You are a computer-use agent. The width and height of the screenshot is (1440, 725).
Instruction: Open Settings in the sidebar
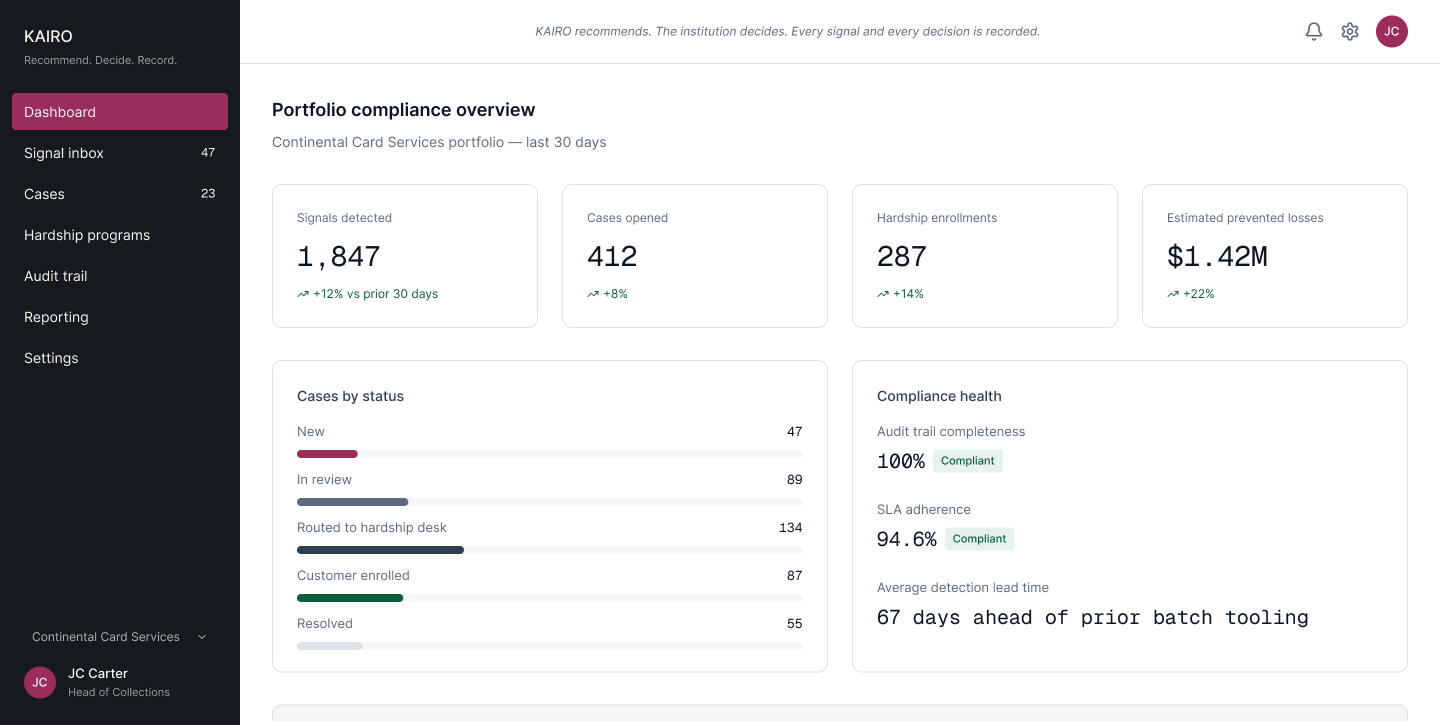tap(120, 358)
